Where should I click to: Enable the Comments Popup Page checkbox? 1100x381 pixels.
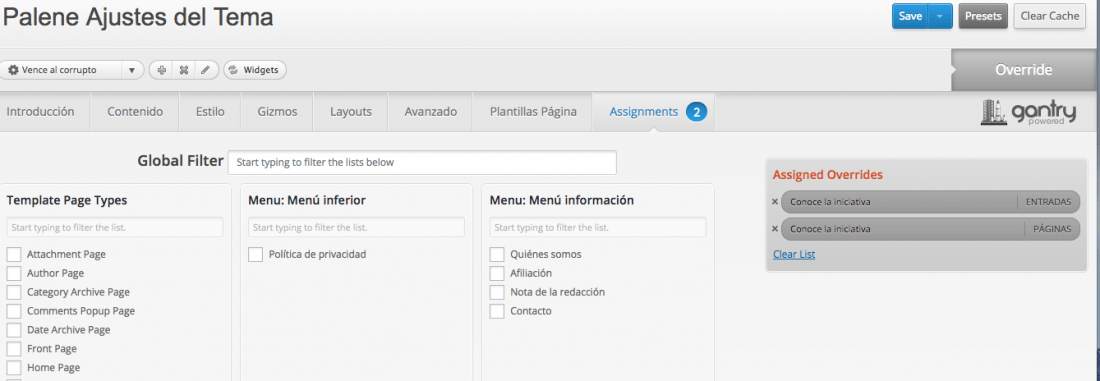[14, 312]
